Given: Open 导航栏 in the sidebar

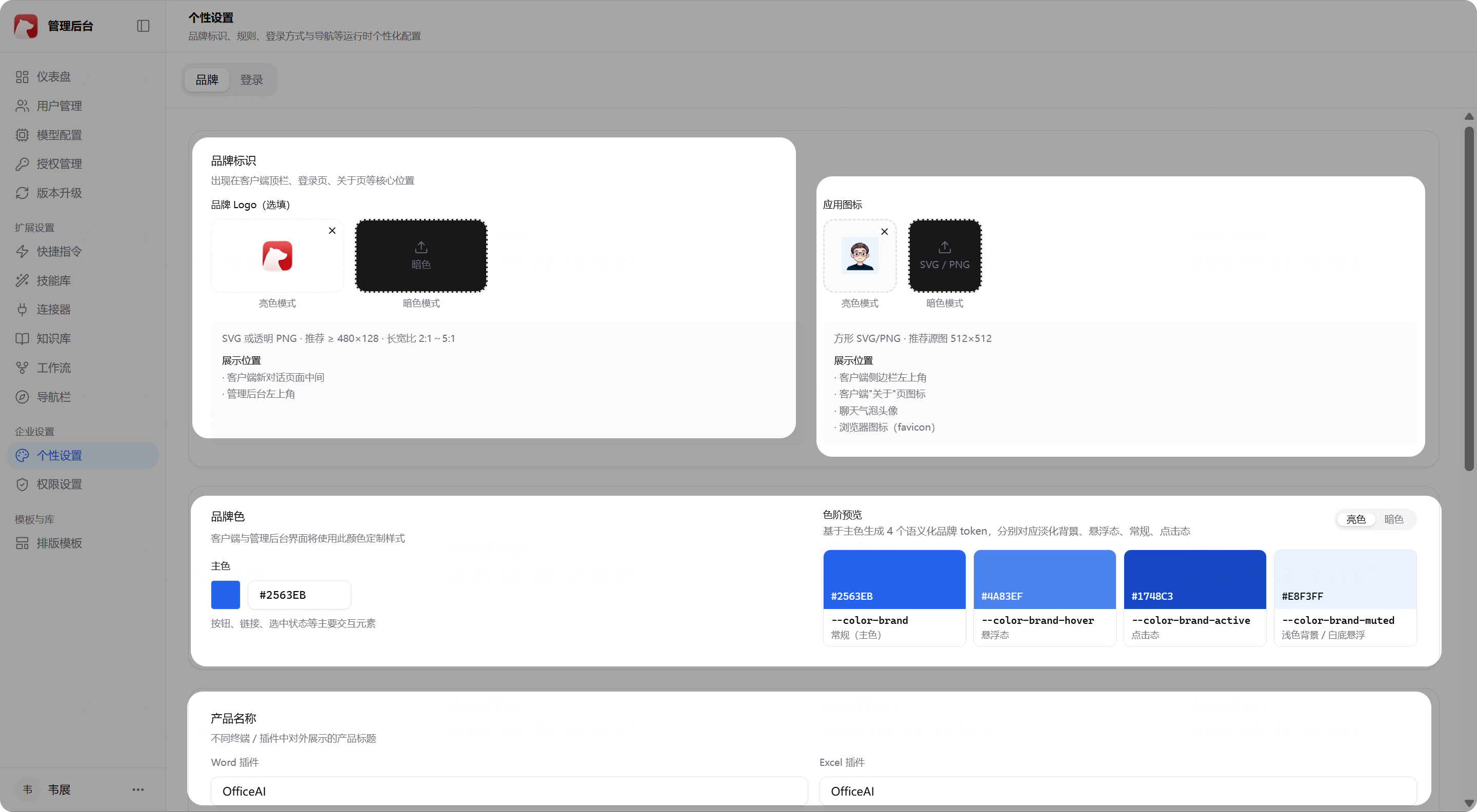Looking at the screenshot, I should pyautogui.click(x=83, y=397).
